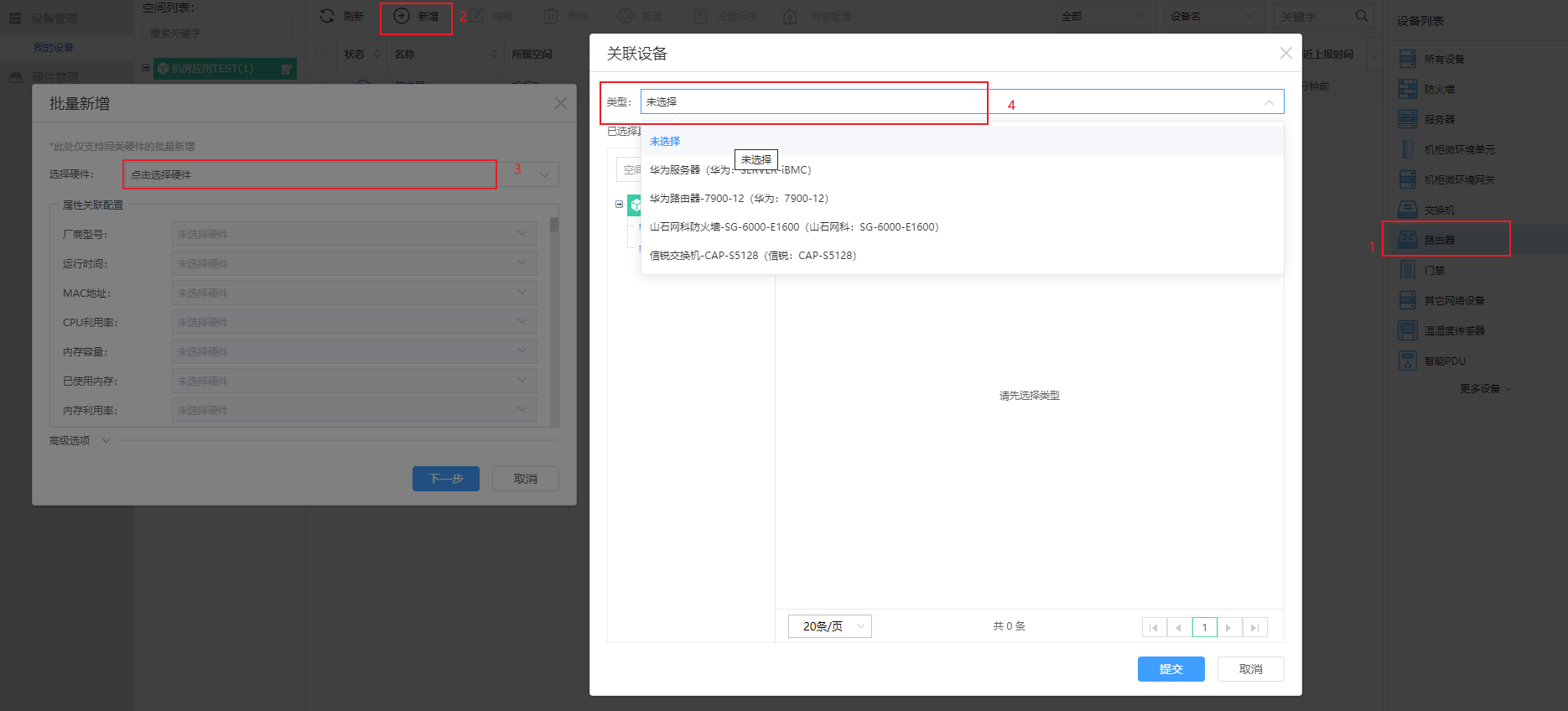Viewport: 1568px width, 711px height.
Task: Click the edit icon on 机房应用TEST(1) node
Action: tap(287, 69)
